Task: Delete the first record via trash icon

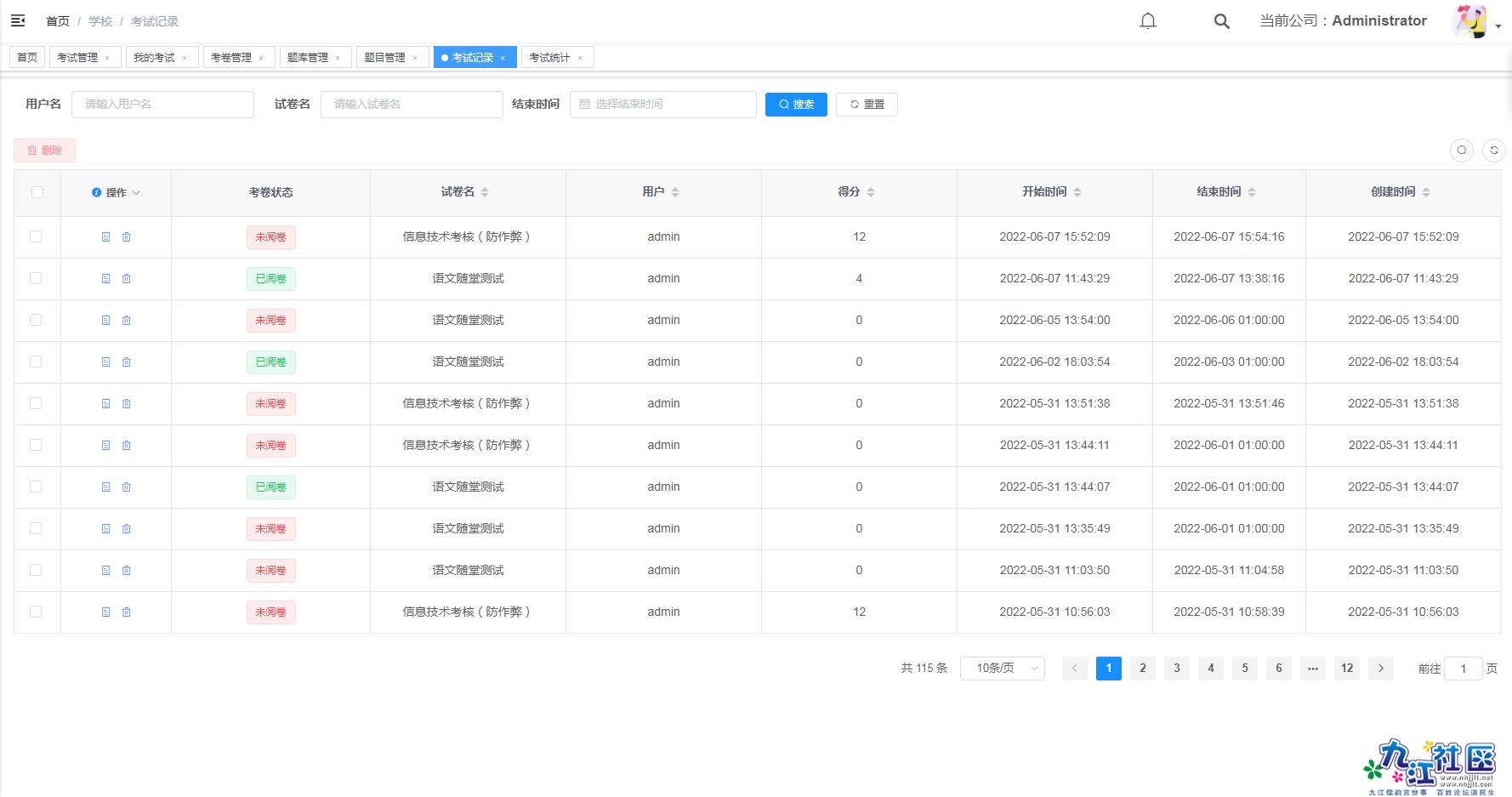Action: tap(127, 237)
